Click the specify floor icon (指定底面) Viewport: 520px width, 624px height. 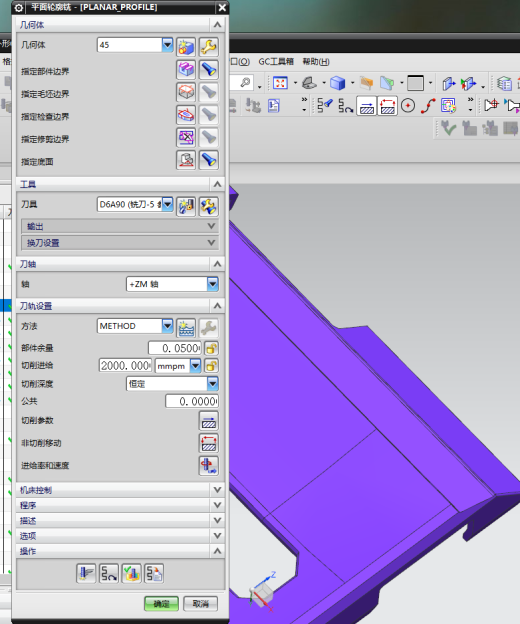[186, 160]
